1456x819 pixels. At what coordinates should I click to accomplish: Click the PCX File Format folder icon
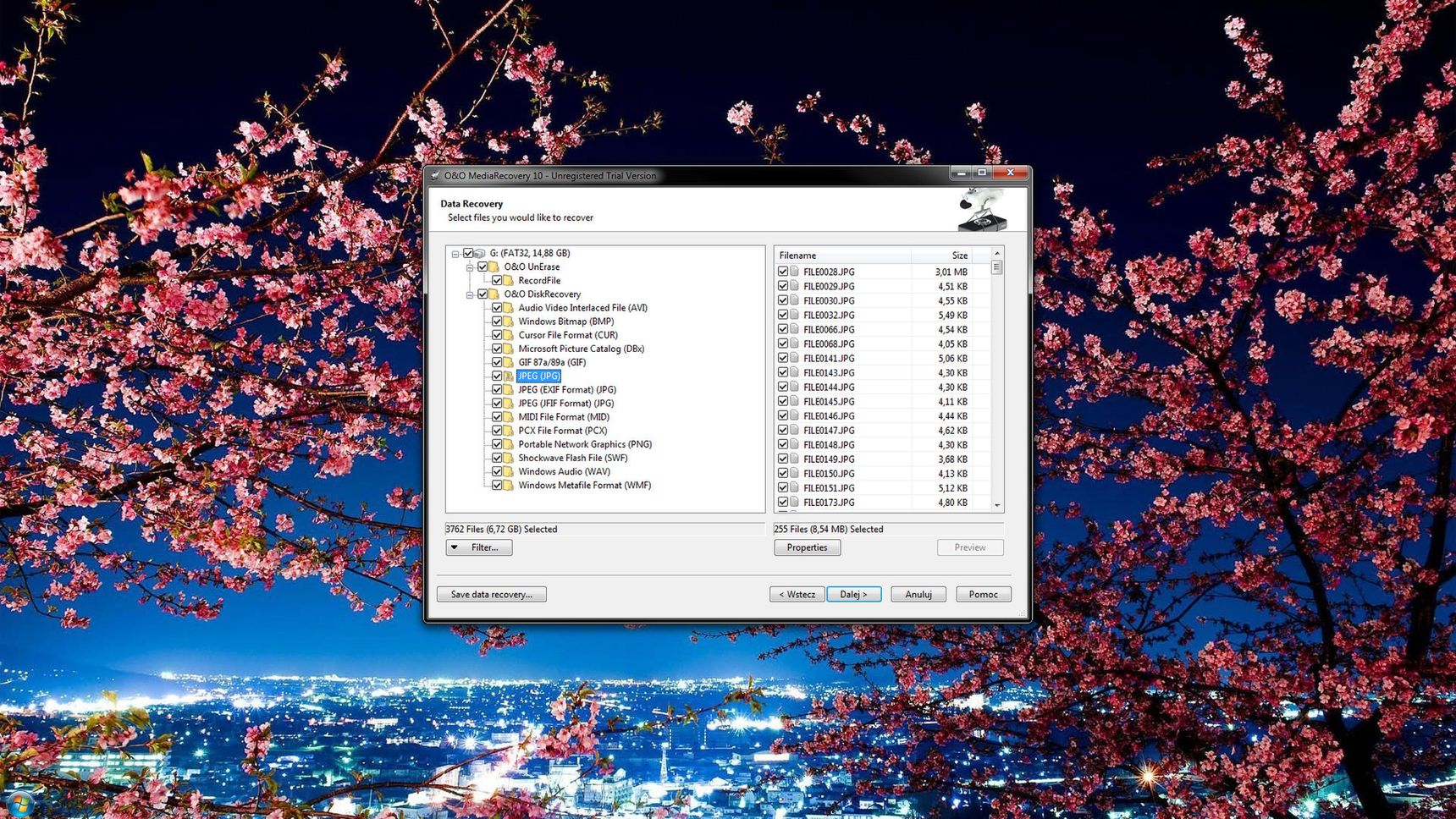[x=509, y=431]
